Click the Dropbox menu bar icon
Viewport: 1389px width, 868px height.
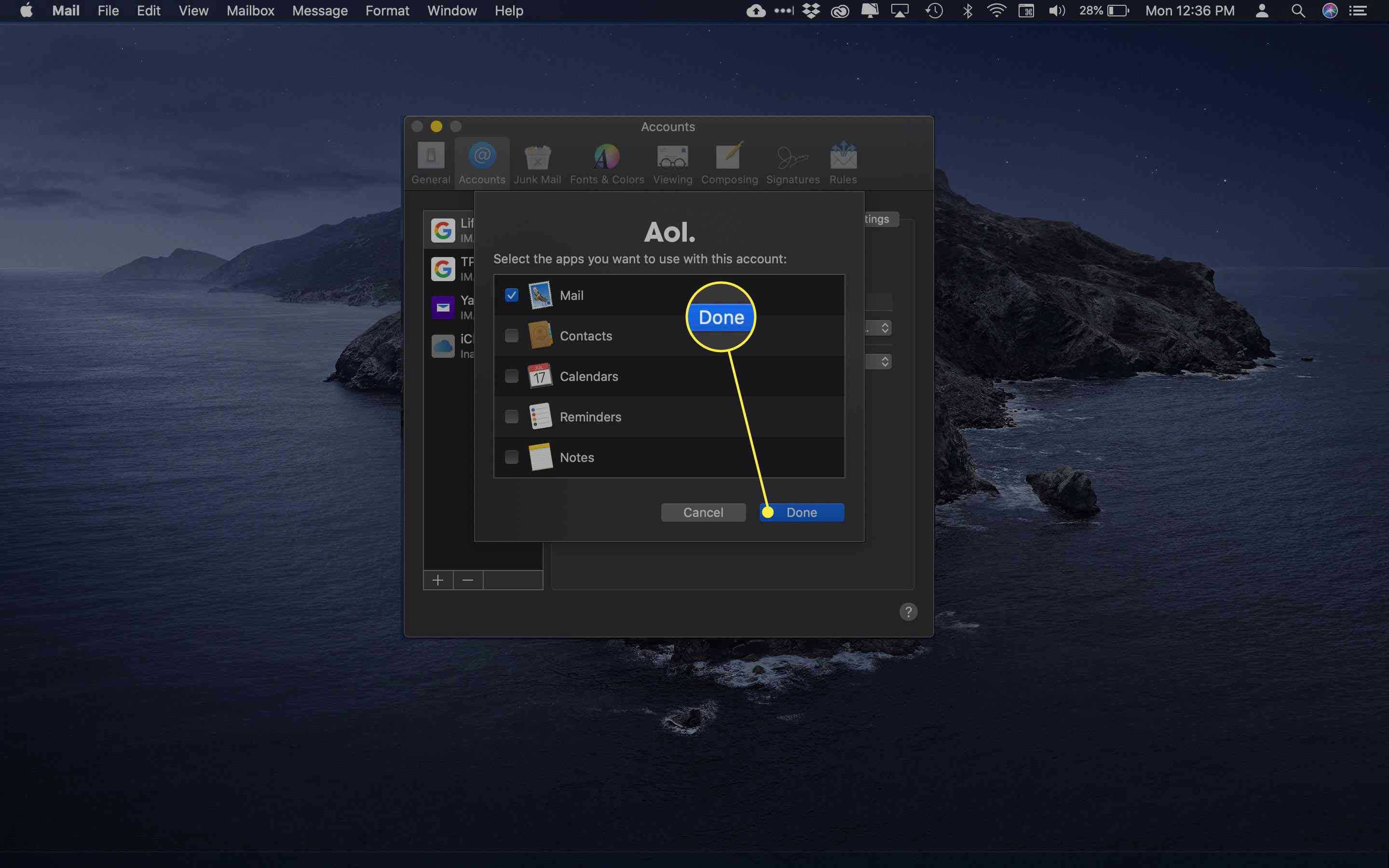coord(811,11)
